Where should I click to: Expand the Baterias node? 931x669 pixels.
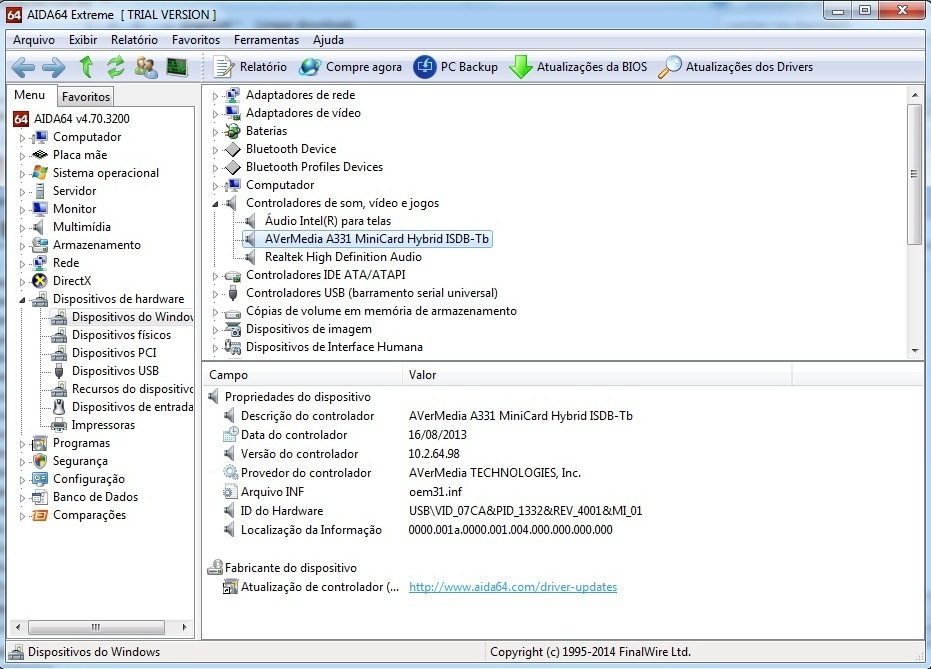coord(215,132)
